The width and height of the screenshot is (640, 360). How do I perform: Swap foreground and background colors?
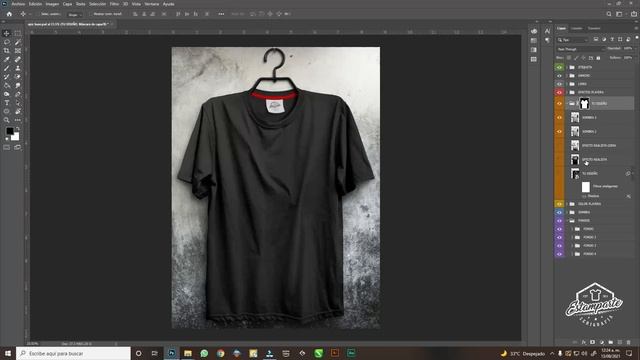(18, 129)
